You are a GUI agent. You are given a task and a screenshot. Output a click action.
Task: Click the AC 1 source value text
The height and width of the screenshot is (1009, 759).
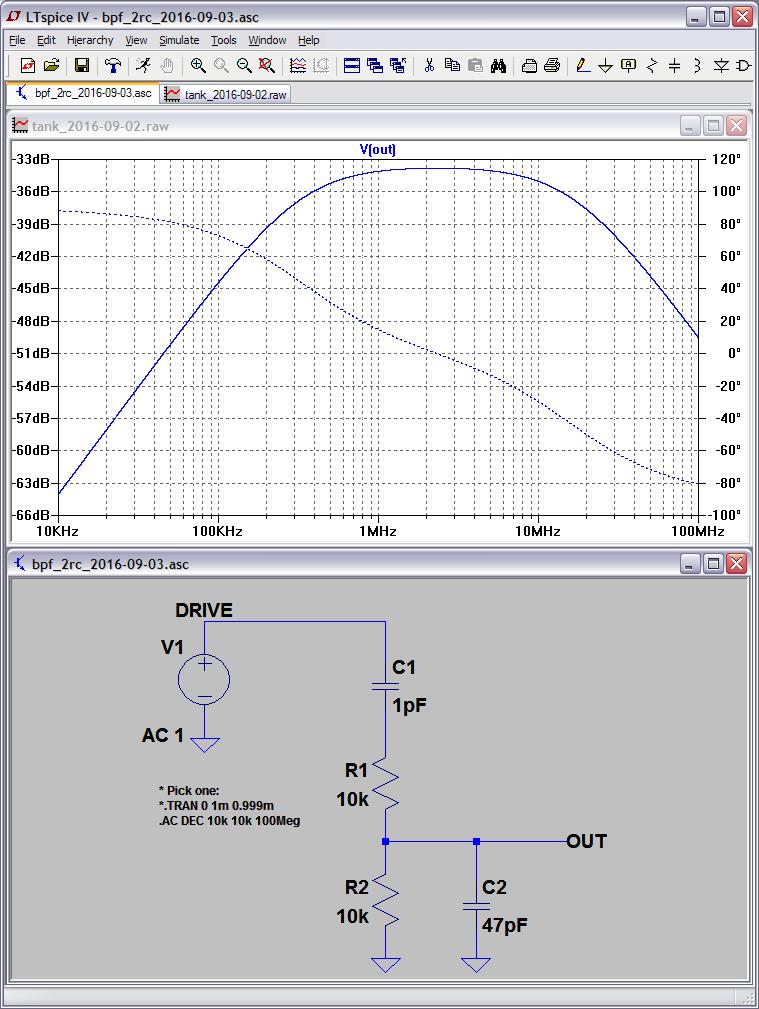(x=163, y=735)
